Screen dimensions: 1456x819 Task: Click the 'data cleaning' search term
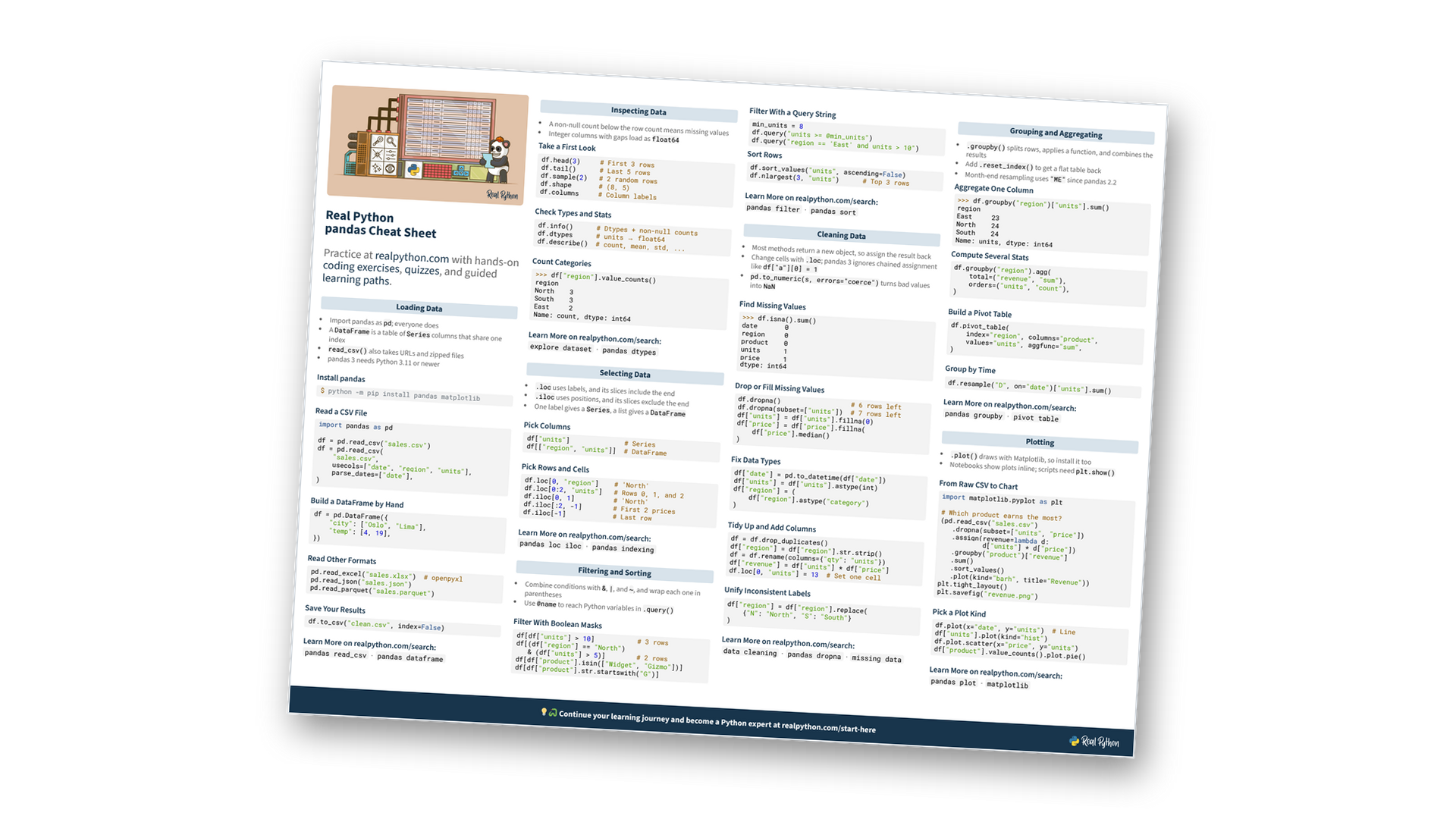[749, 652]
